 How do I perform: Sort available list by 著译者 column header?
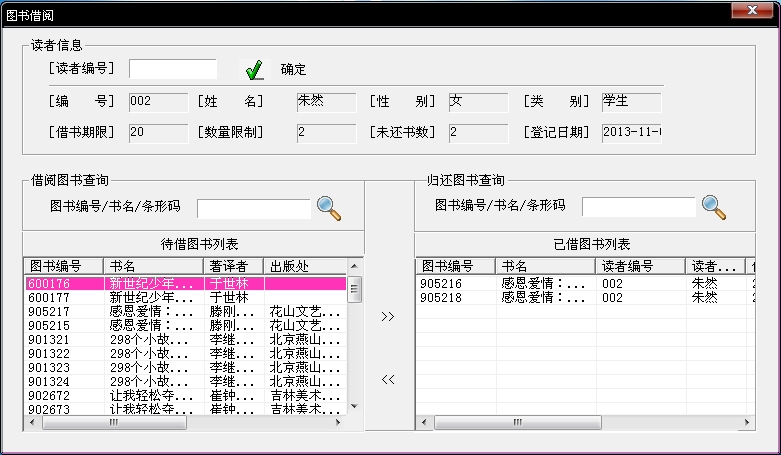[234, 266]
